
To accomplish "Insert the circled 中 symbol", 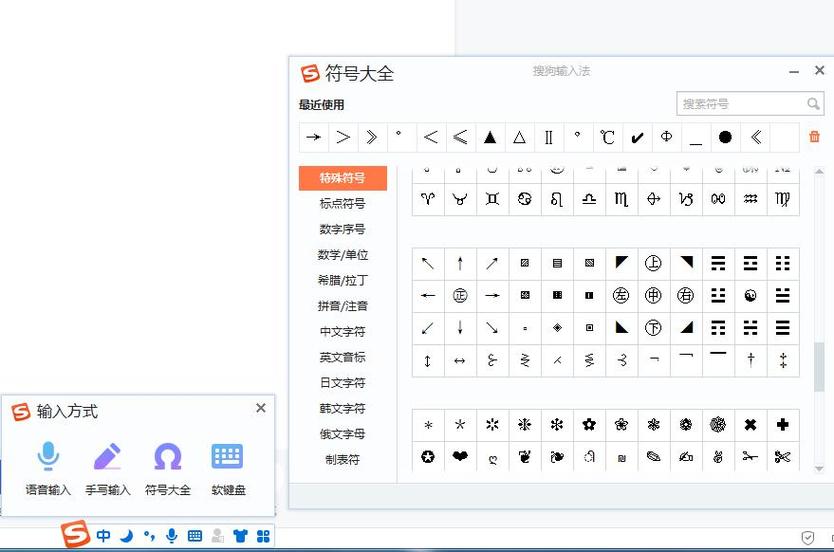I will coord(653,295).
